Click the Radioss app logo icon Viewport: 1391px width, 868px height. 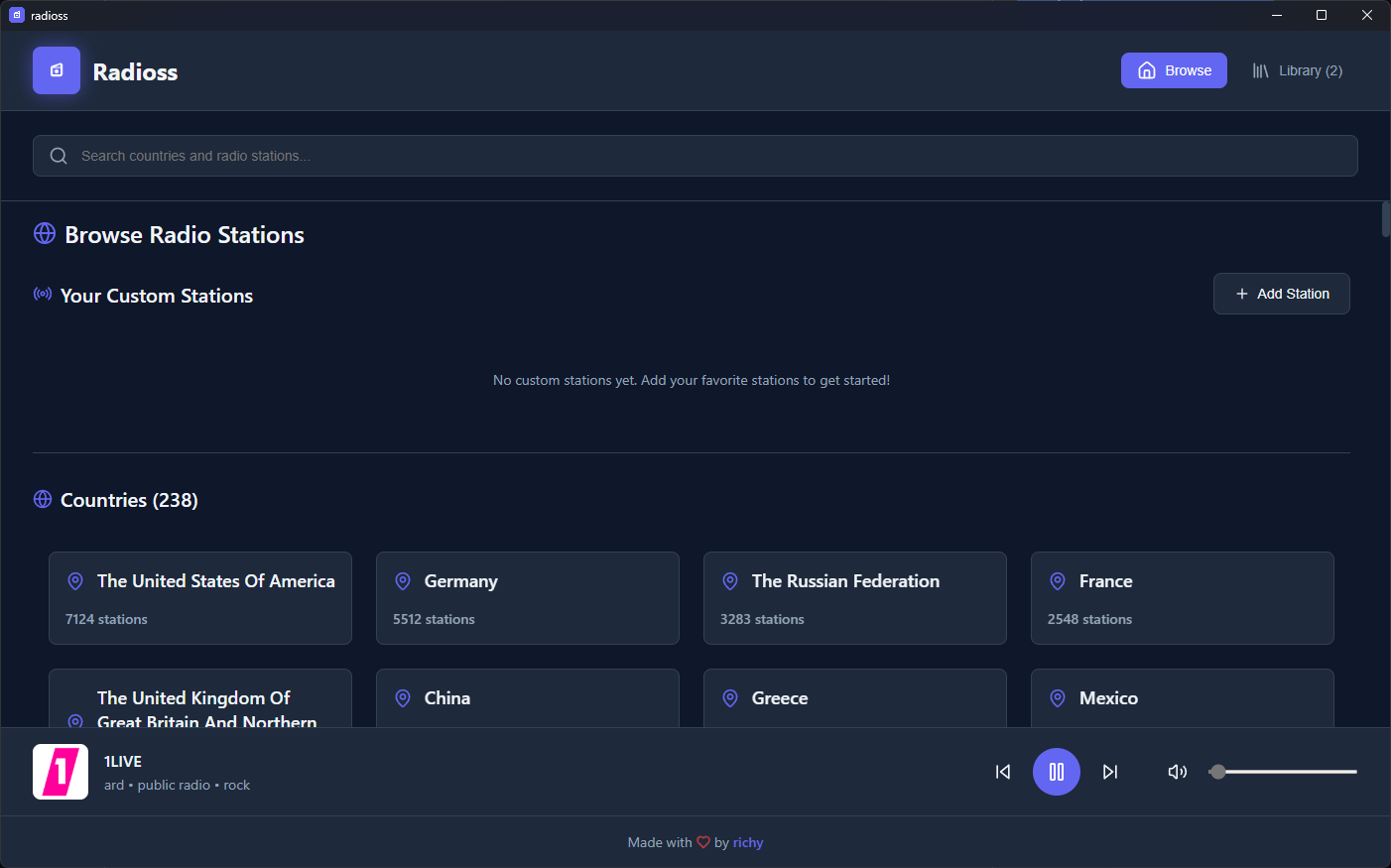[57, 70]
